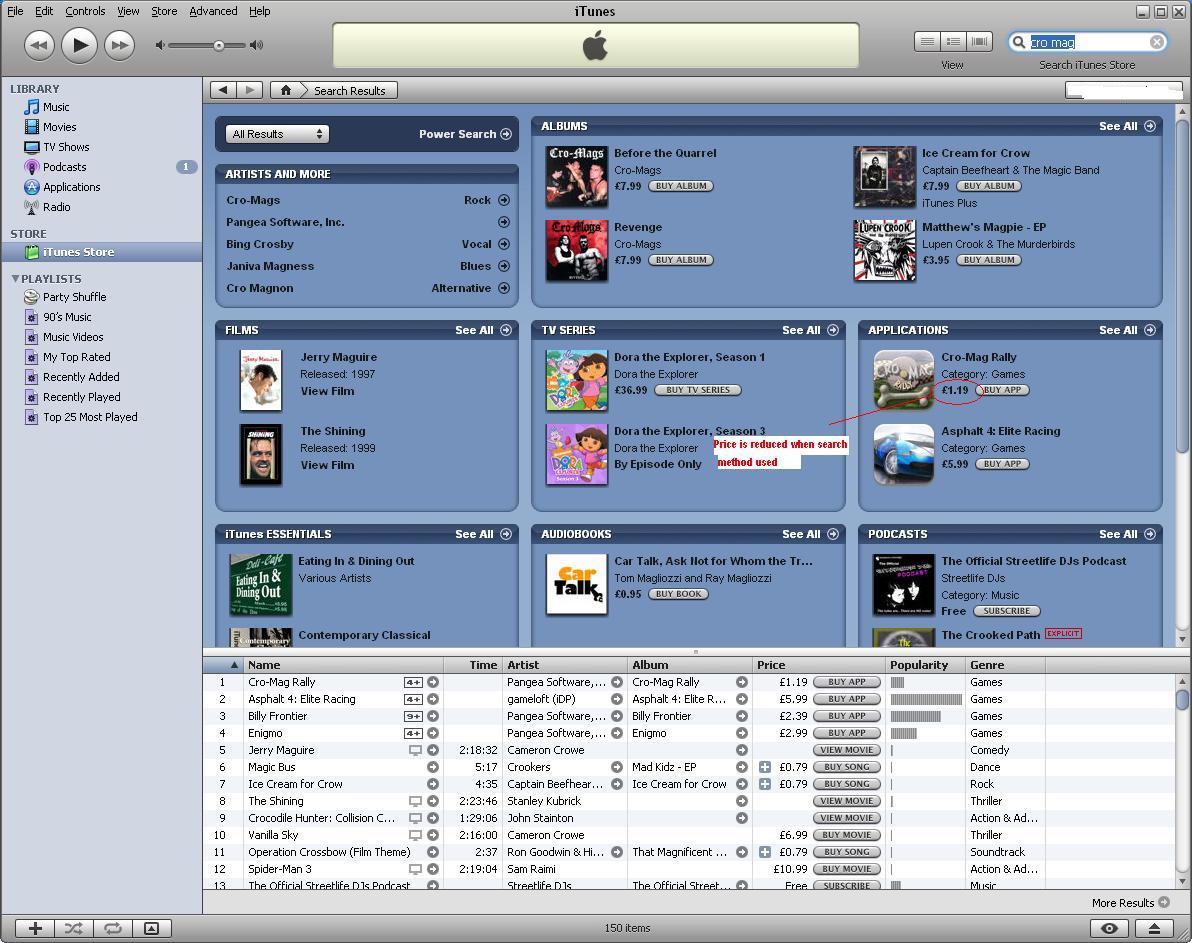Buy Dora the Explorer Season 1 TV series
This screenshot has height=943, width=1192.
pos(697,390)
